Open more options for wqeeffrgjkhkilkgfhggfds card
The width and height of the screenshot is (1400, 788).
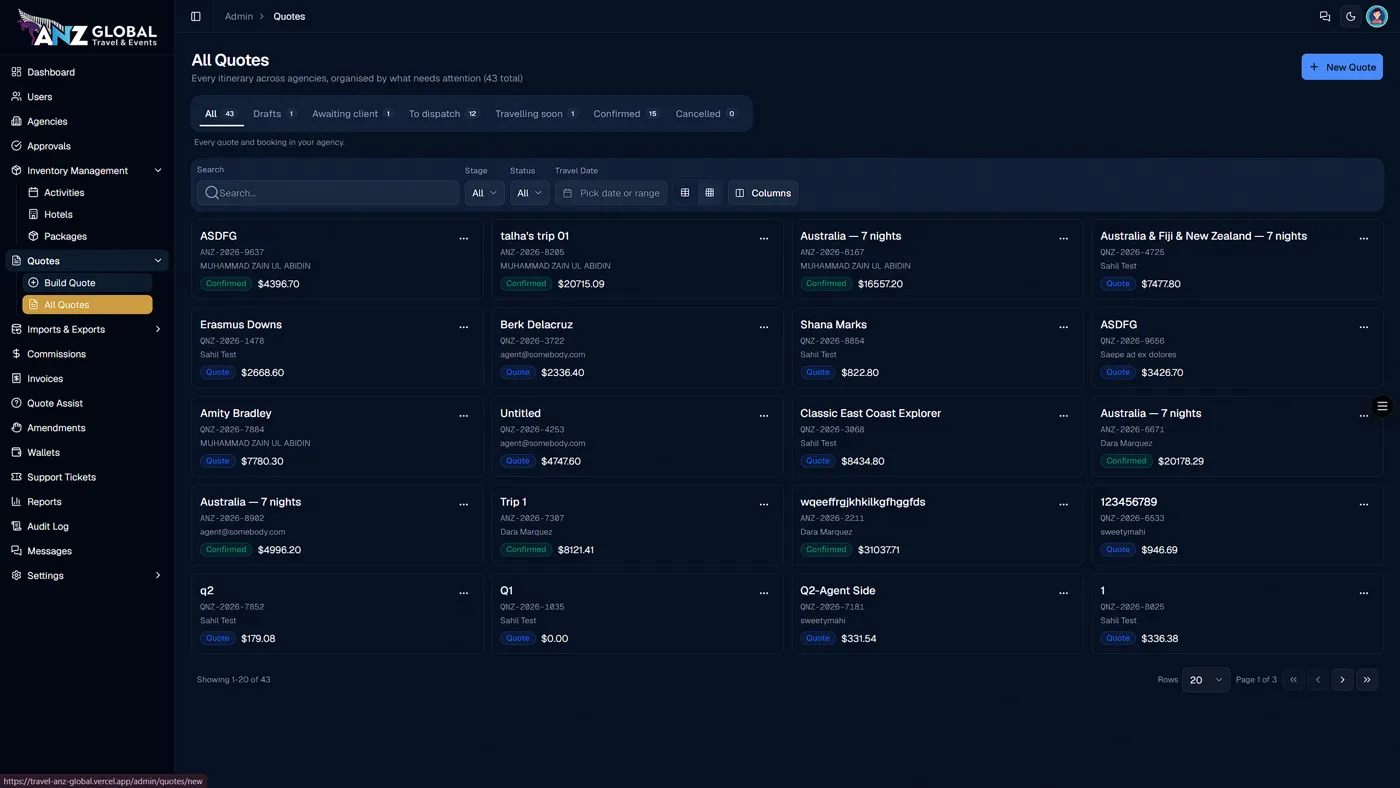click(x=1064, y=505)
